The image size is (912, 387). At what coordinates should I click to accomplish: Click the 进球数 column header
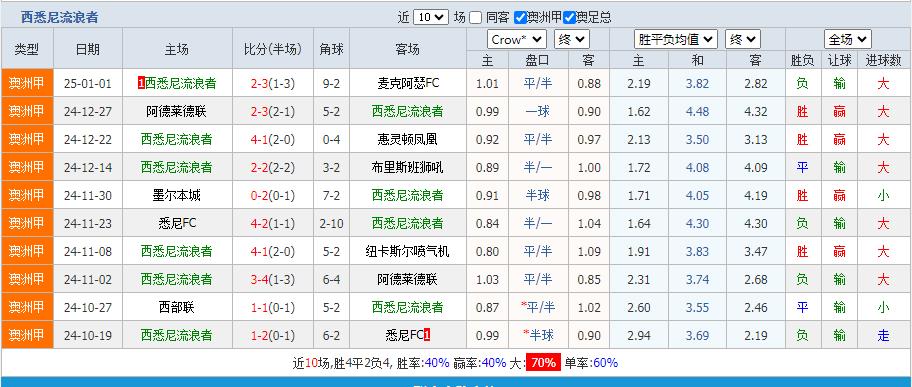[x=883, y=60]
